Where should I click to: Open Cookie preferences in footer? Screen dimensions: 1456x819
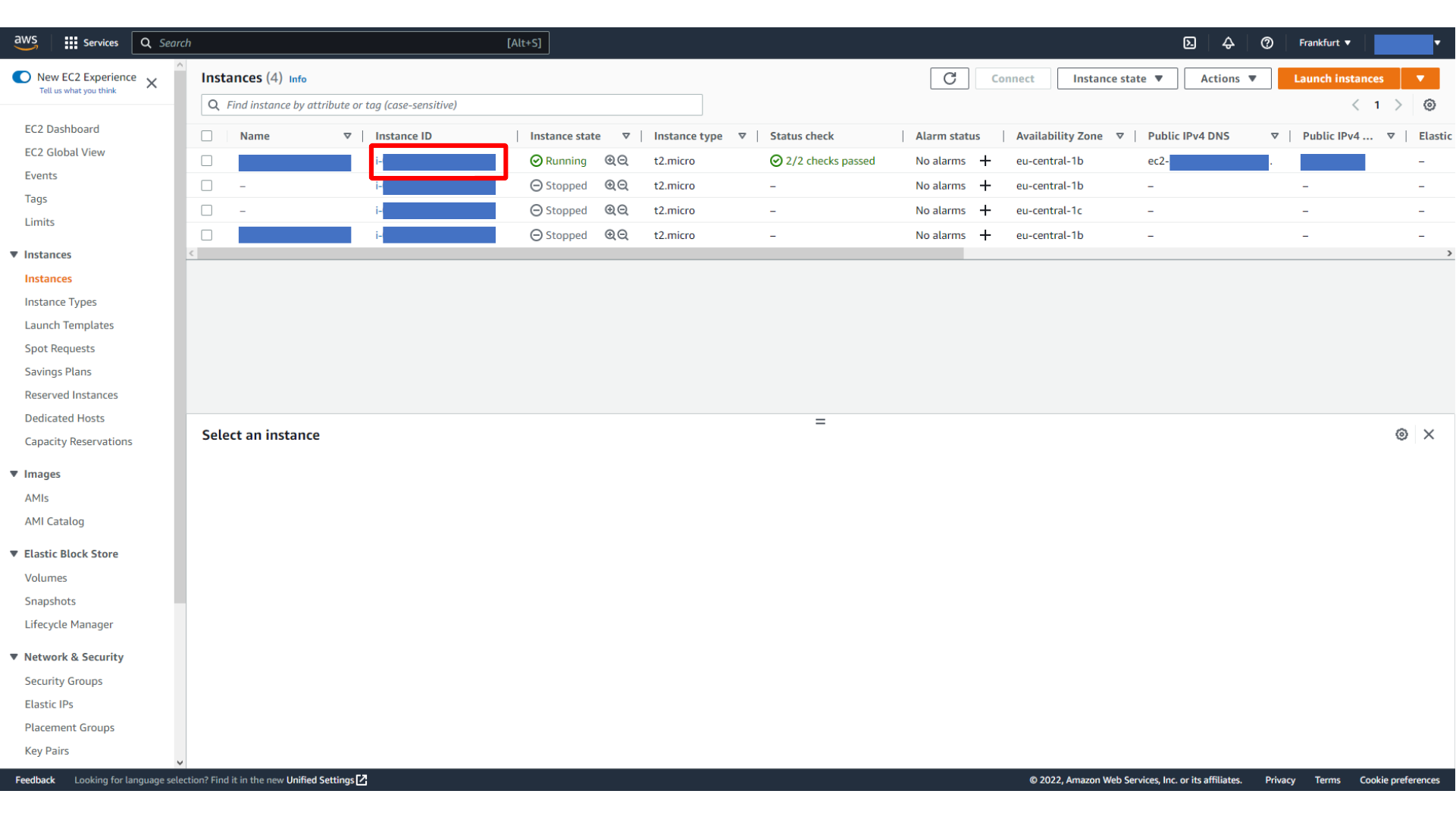click(1399, 780)
